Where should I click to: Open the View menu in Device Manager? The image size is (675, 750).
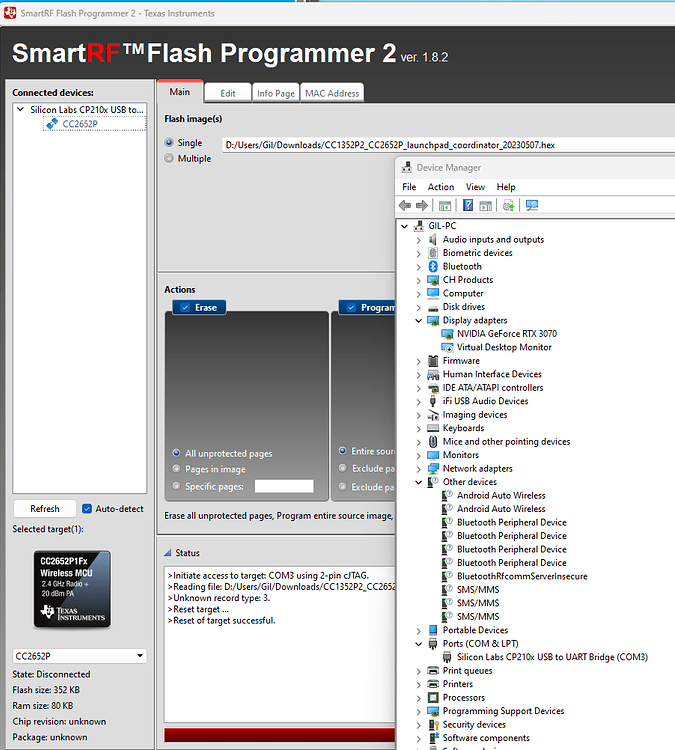(475, 187)
